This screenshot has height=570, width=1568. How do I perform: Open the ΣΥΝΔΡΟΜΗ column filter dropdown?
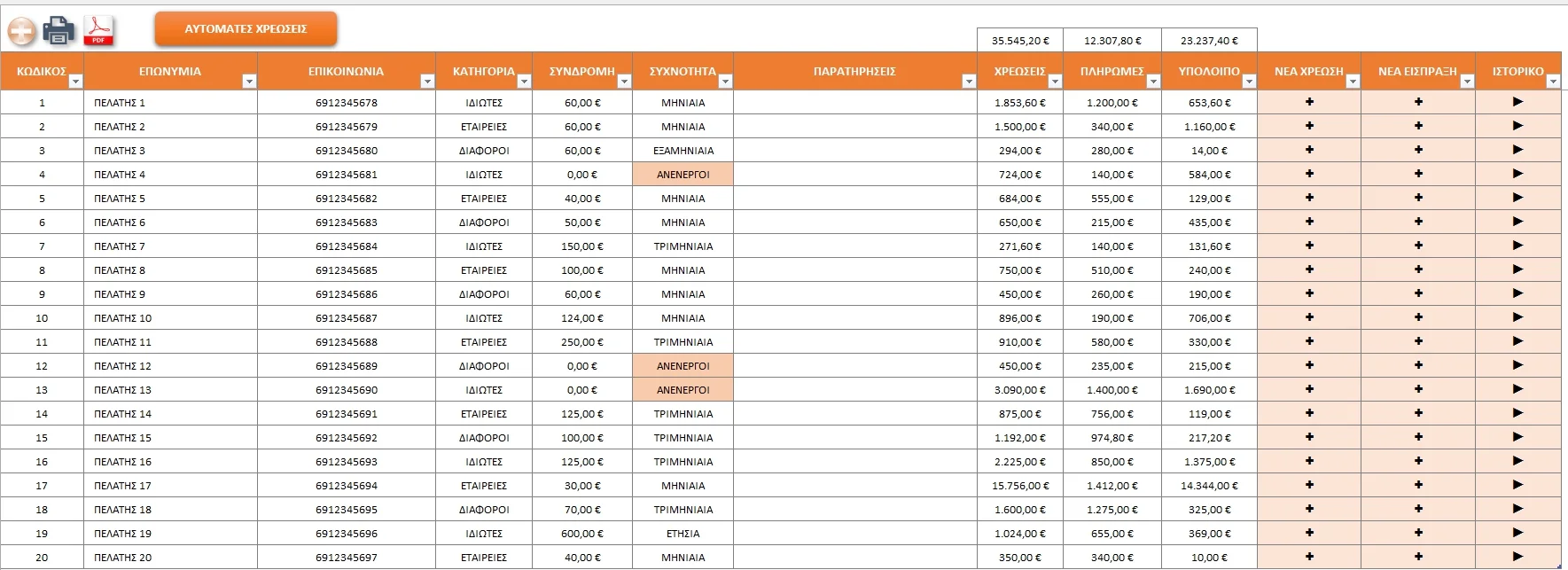click(x=624, y=82)
